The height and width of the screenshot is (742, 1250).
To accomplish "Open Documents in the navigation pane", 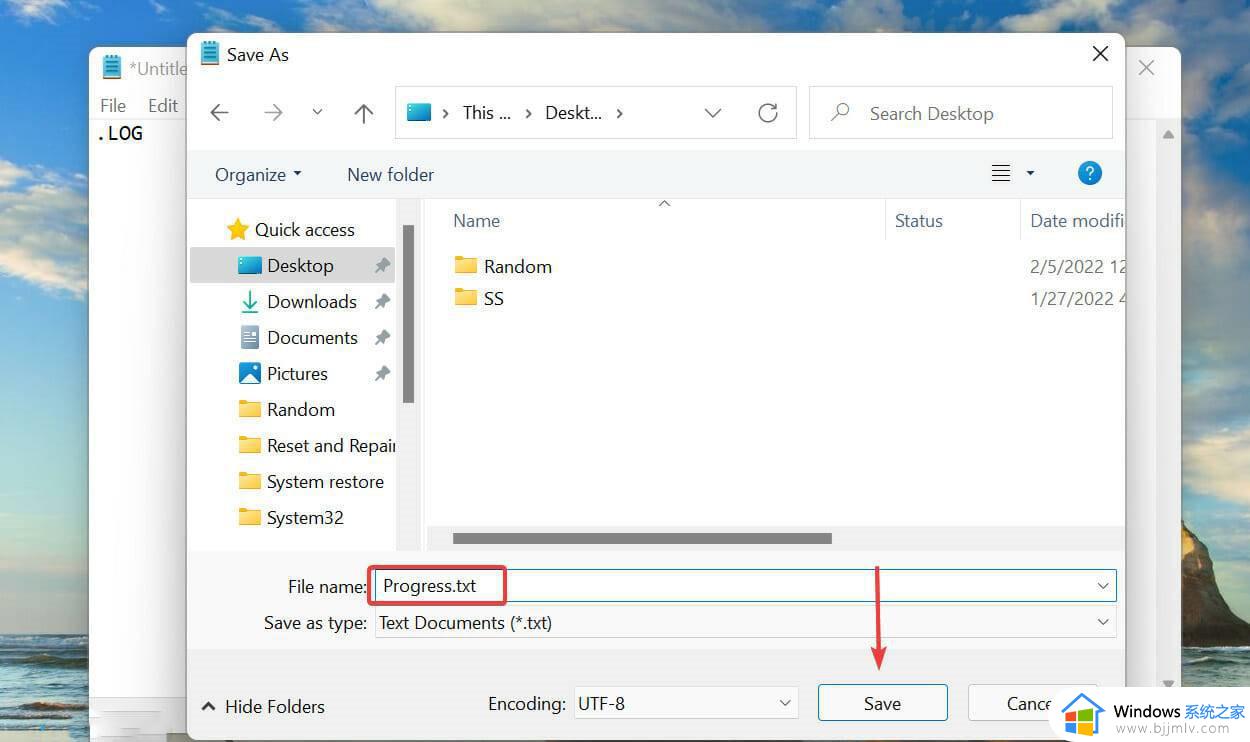I will (x=312, y=337).
